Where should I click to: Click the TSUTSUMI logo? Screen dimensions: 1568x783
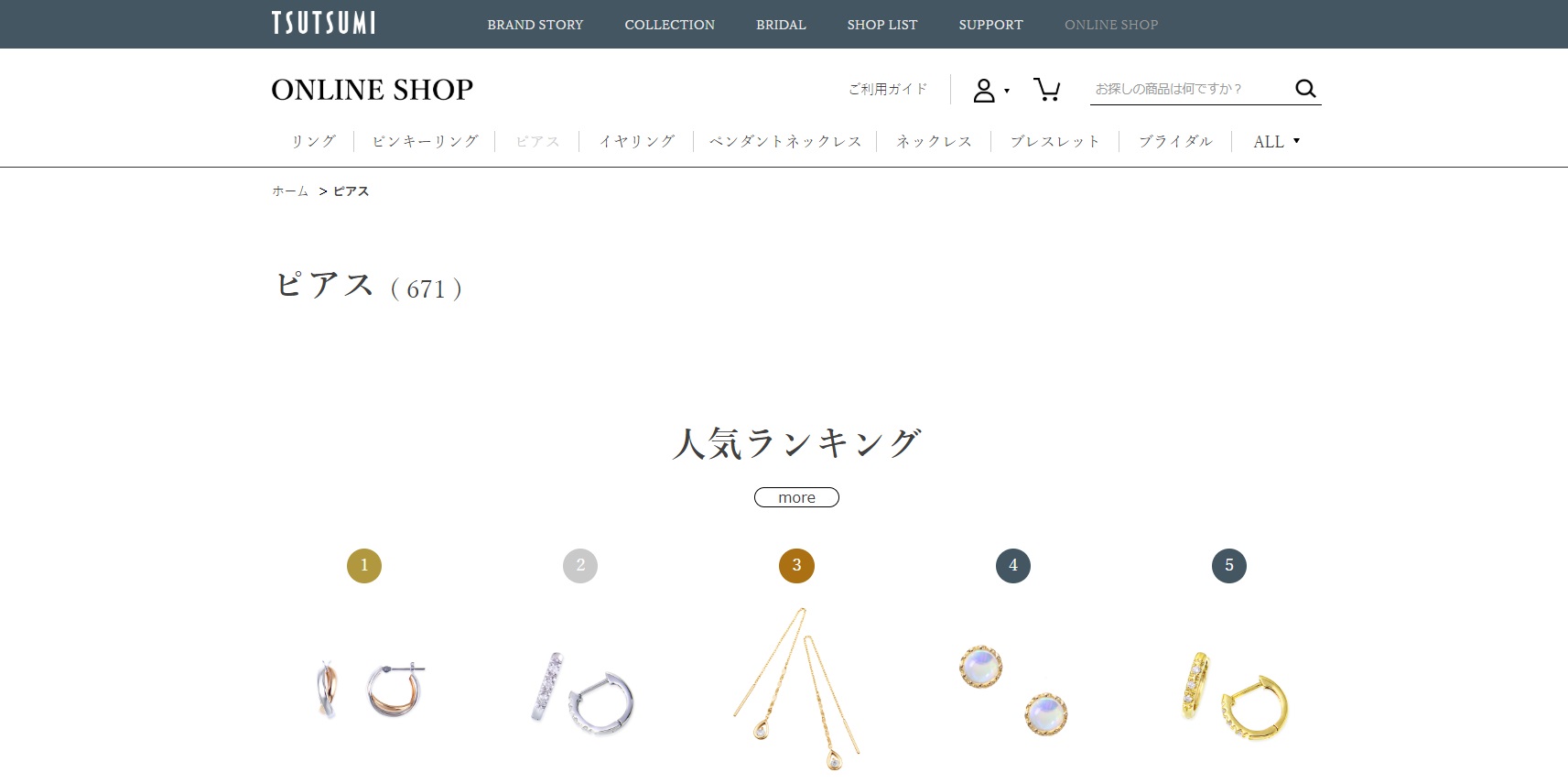(x=323, y=23)
